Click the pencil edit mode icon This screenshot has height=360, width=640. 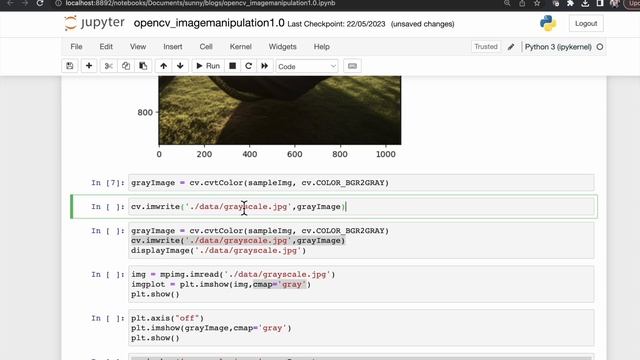[x=511, y=47]
